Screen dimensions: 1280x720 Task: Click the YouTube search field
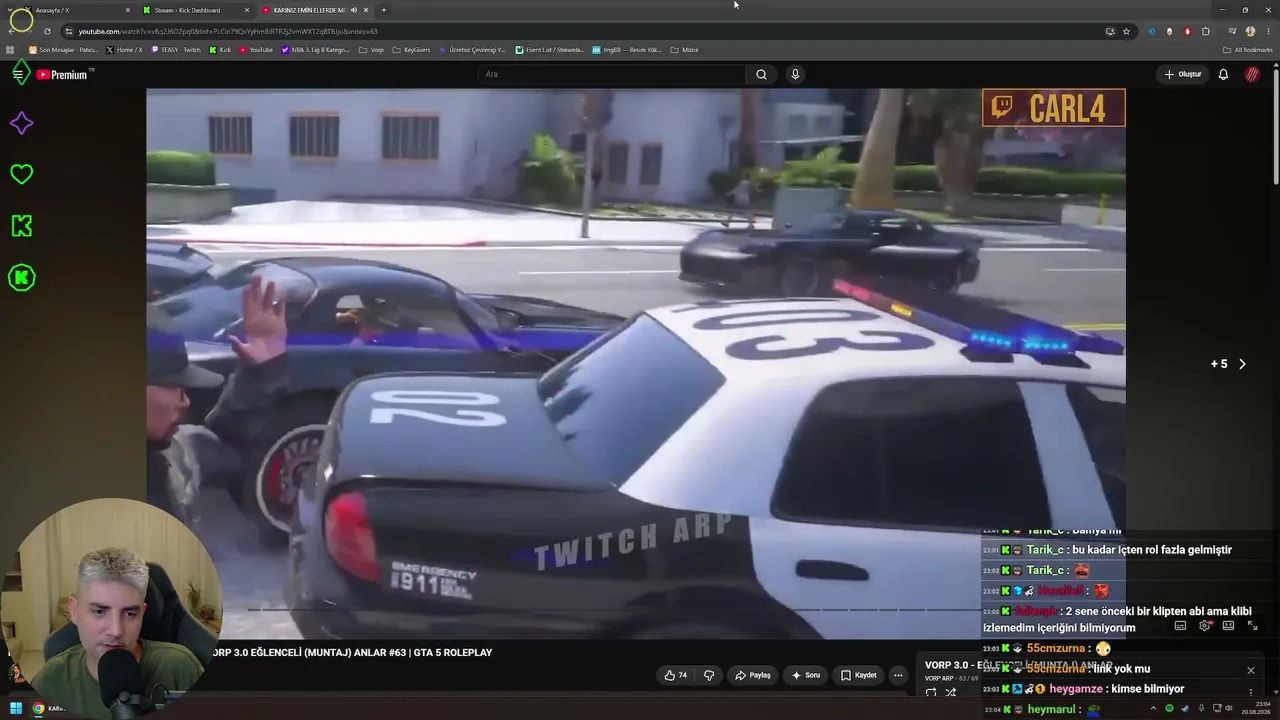[x=612, y=74]
